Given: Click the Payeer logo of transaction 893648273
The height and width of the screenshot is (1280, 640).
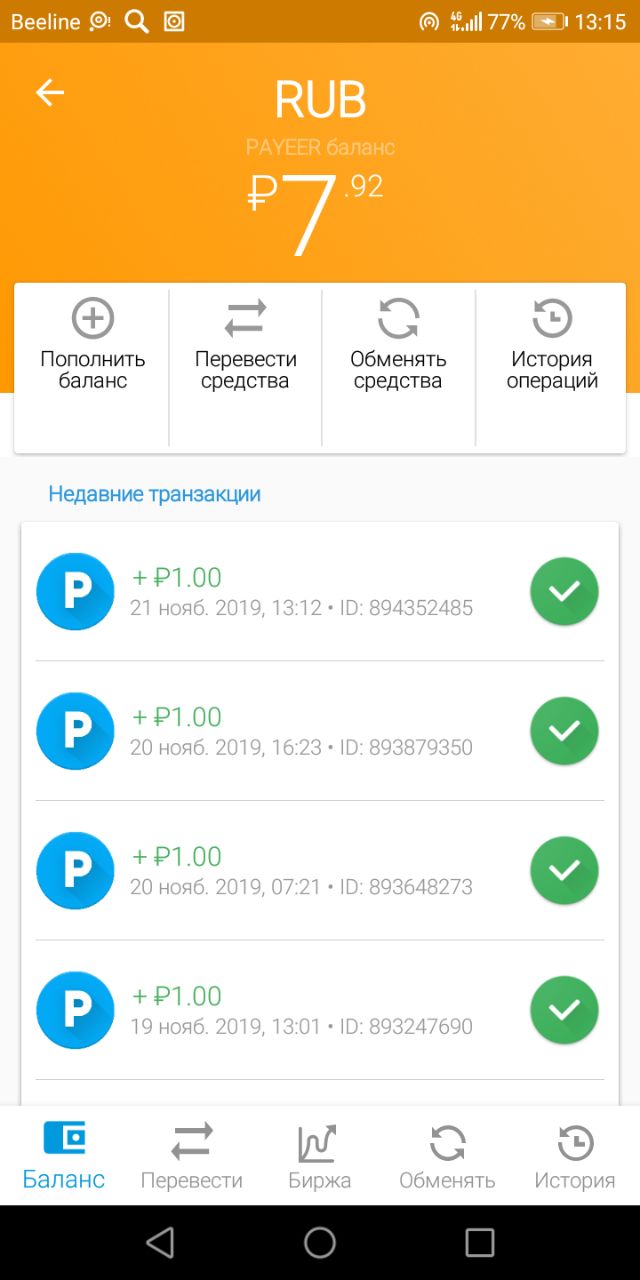Looking at the screenshot, I should (75, 870).
